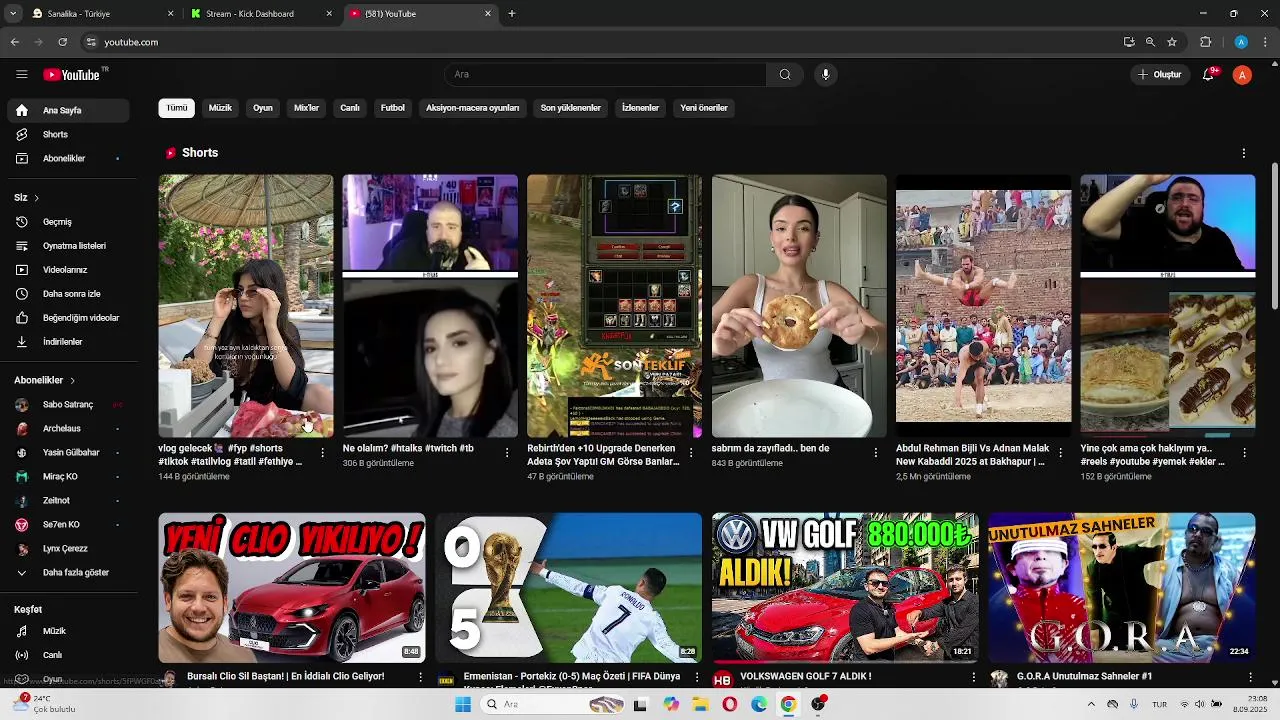Switch to Sanalika - Türkiye tab
Image resolution: width=1280 pixels, height=720 pixels.
tap(102, 14)
